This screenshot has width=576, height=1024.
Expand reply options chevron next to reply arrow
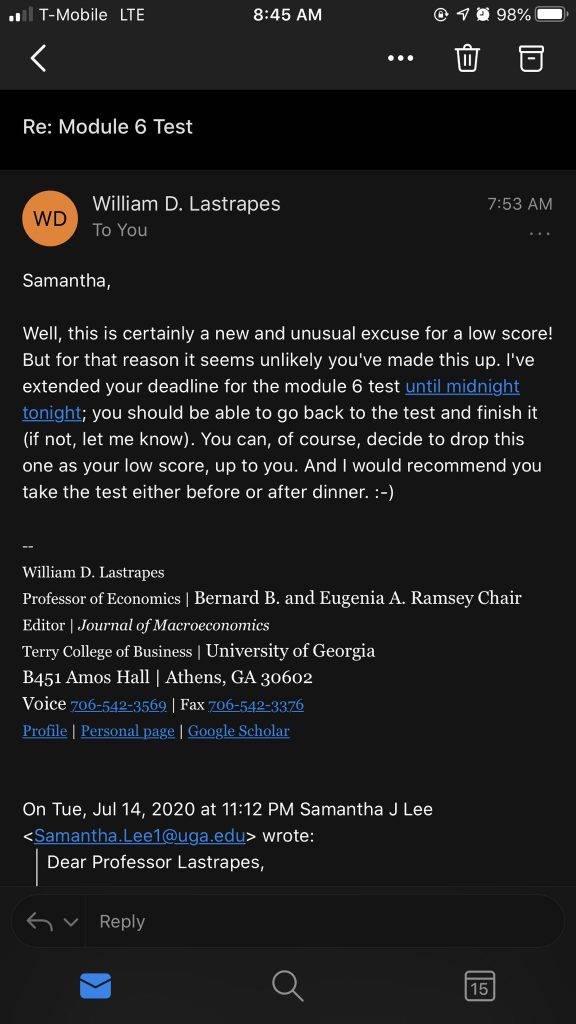point(71,922)
